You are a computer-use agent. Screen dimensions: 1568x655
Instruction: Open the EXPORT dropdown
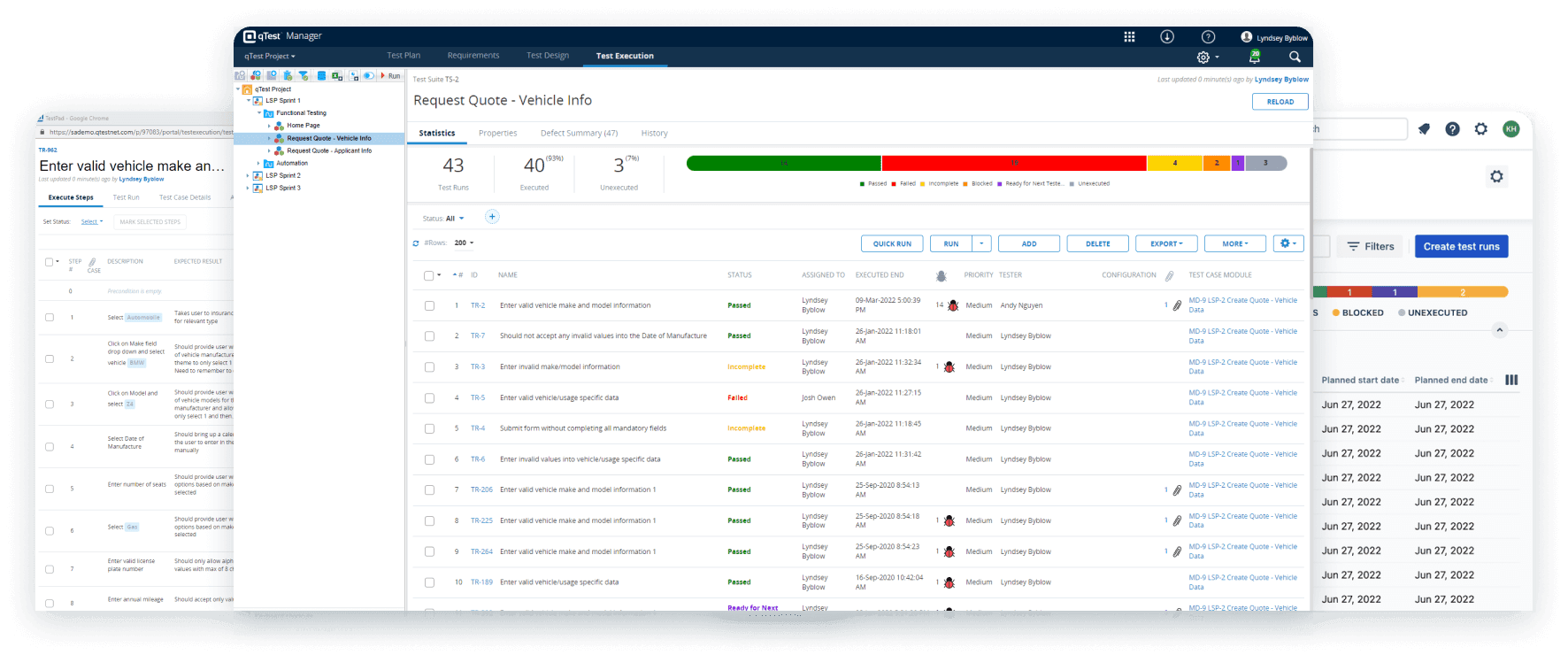click(x=1166, y=243)
